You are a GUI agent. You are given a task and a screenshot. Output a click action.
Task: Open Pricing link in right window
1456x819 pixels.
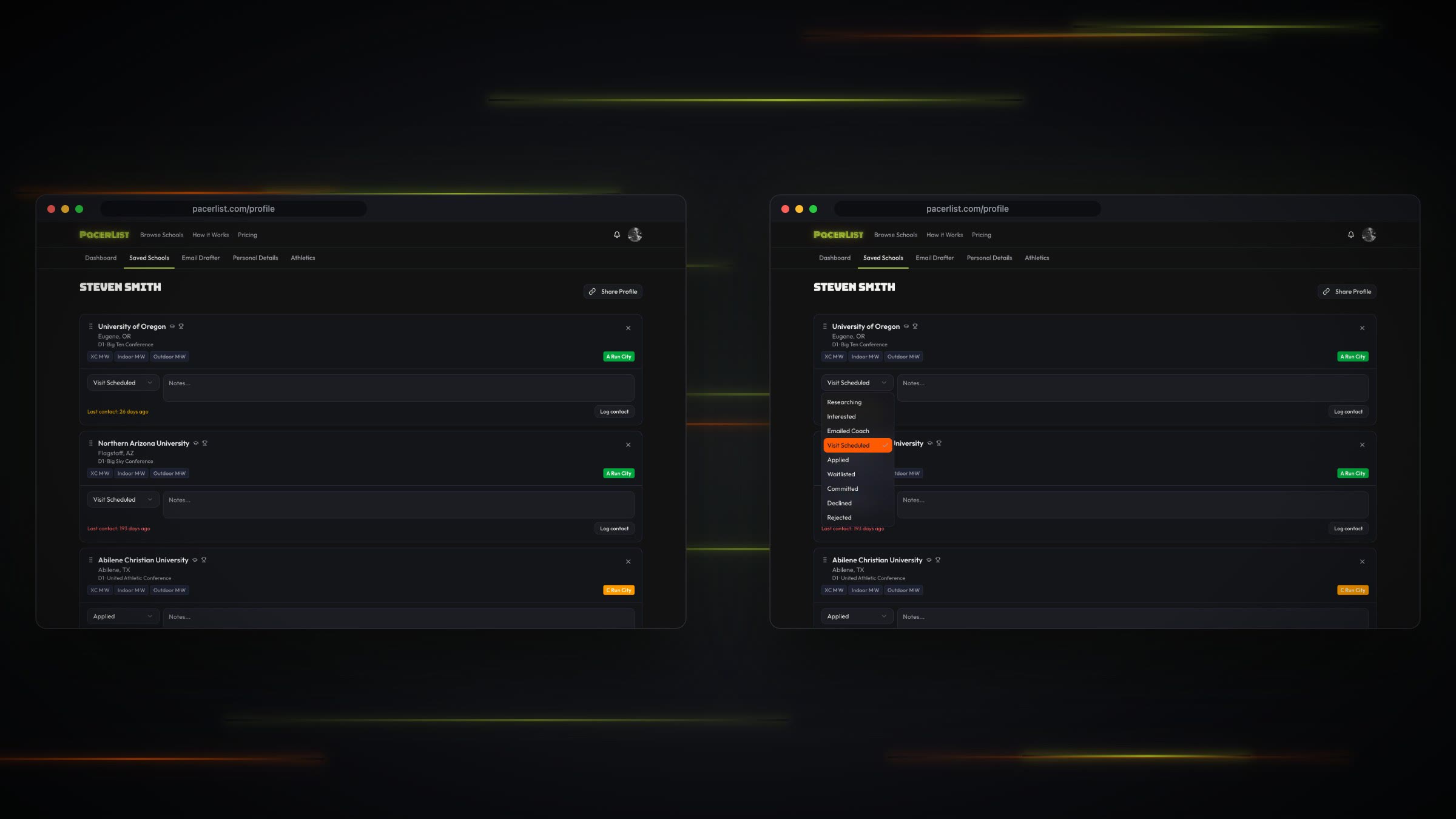point(982,235)
